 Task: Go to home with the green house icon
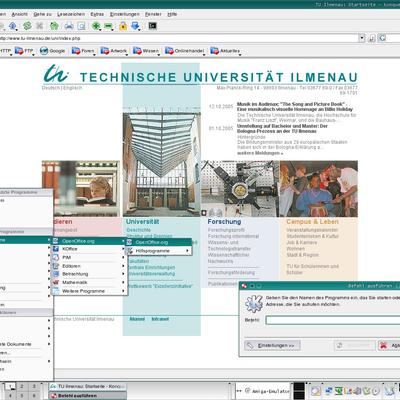pyautogui.click(x=54, y=26)
